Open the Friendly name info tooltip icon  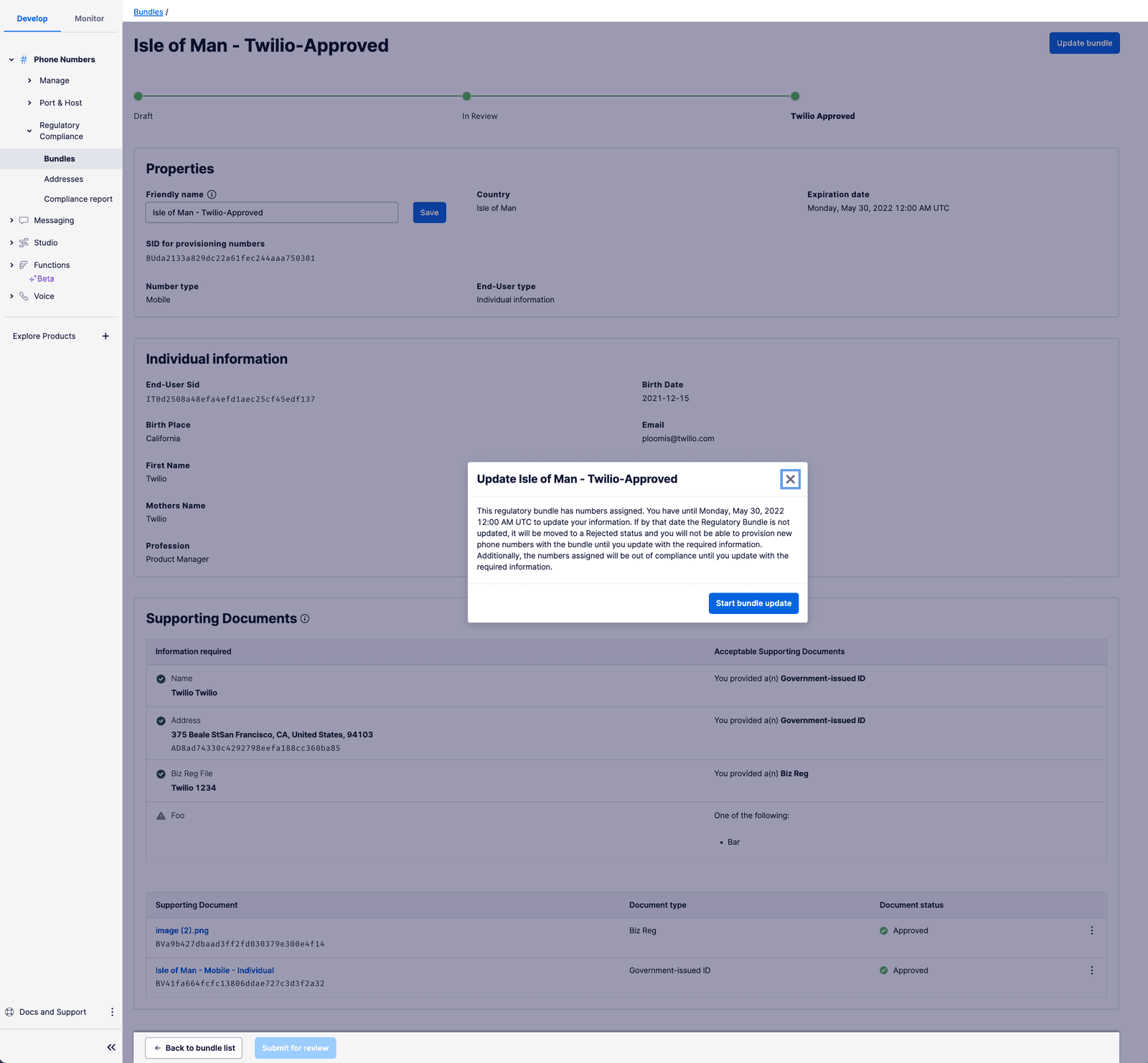[x=213, y=194]
